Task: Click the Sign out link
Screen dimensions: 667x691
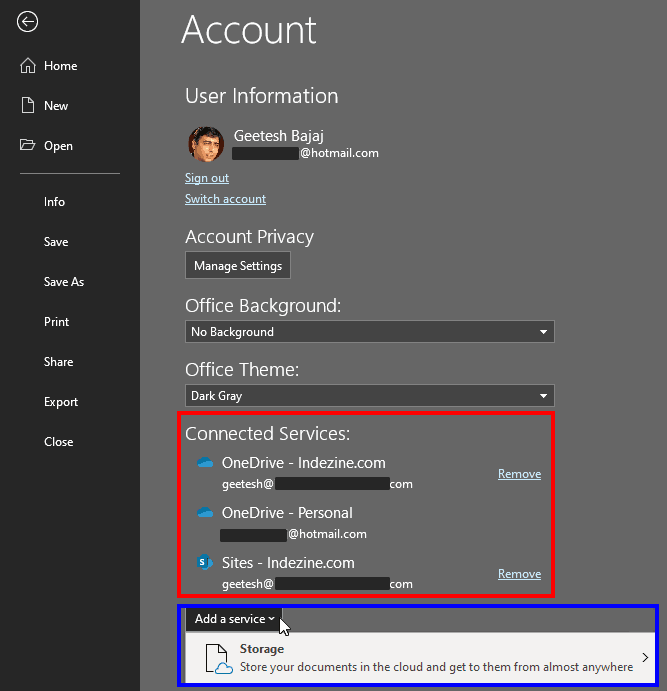Action: (x=207, y=178)
